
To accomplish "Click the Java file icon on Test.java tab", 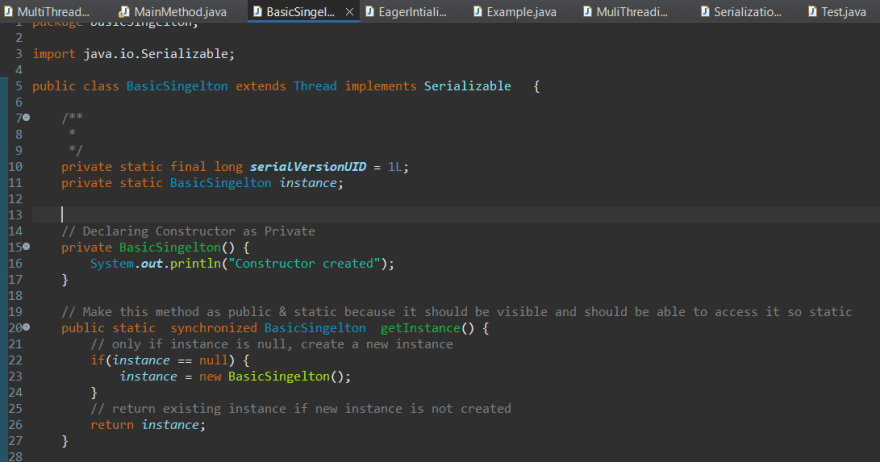I will [x=813, y=11].
